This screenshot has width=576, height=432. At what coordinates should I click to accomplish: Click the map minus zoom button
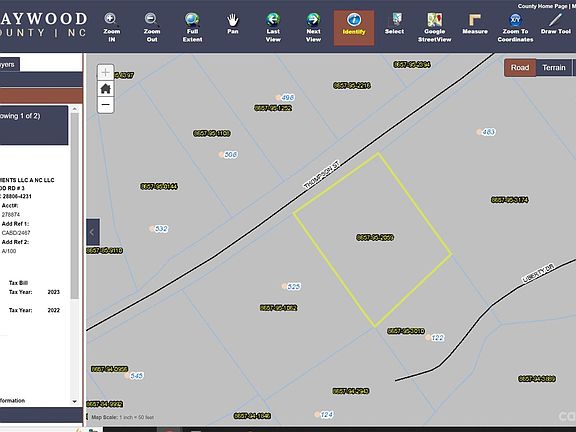[x=105, y=105]
